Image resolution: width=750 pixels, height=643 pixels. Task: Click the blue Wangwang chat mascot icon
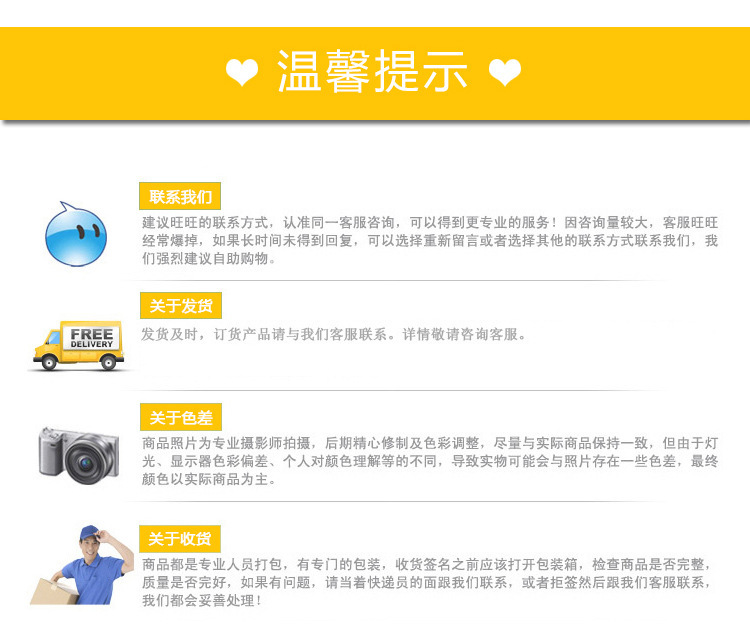pos(76,234)
